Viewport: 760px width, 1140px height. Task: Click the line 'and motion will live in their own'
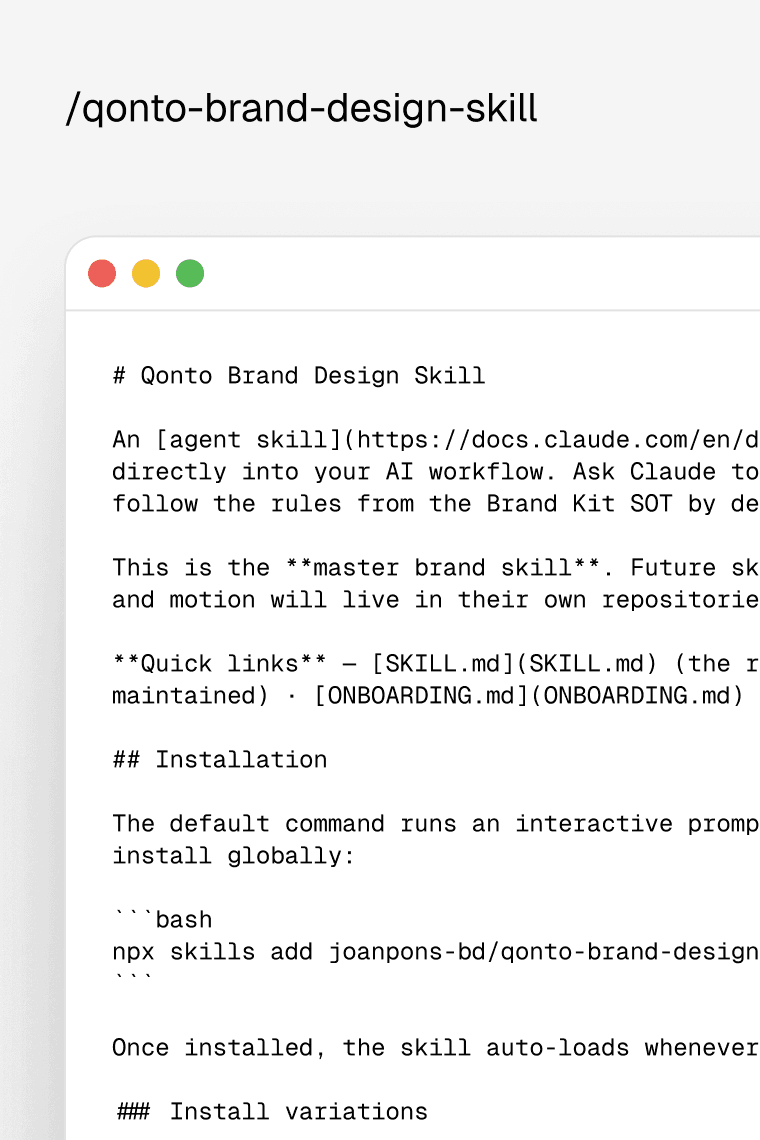[x=436, y=600]
